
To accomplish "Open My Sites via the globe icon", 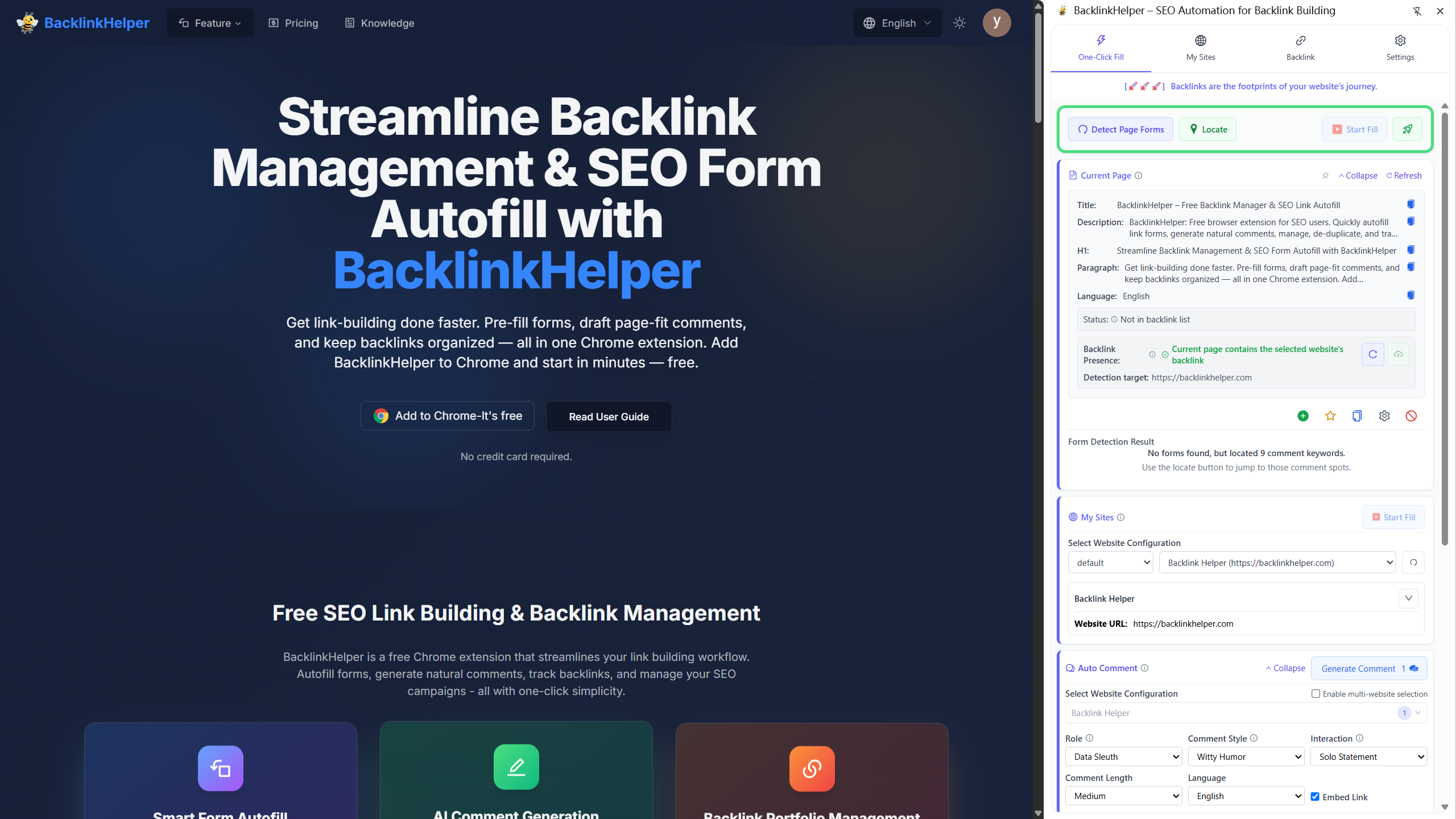I will [1200, 40].
